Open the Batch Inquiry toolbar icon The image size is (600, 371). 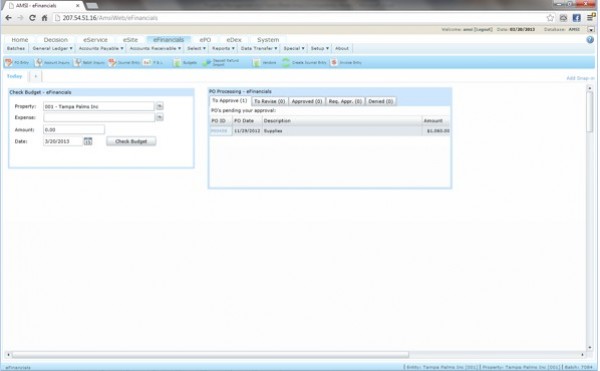click(90, 62)
